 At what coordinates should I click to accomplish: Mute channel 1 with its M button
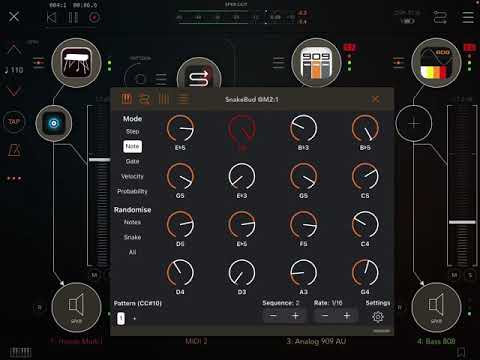point(95,275)
